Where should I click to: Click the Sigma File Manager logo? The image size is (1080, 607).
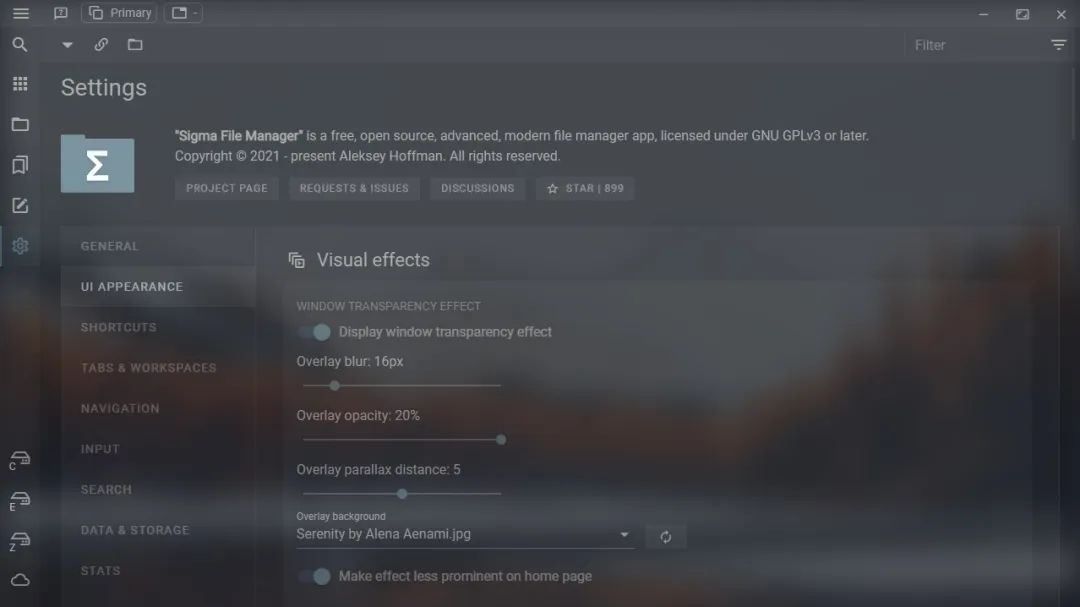click(97, 163)
